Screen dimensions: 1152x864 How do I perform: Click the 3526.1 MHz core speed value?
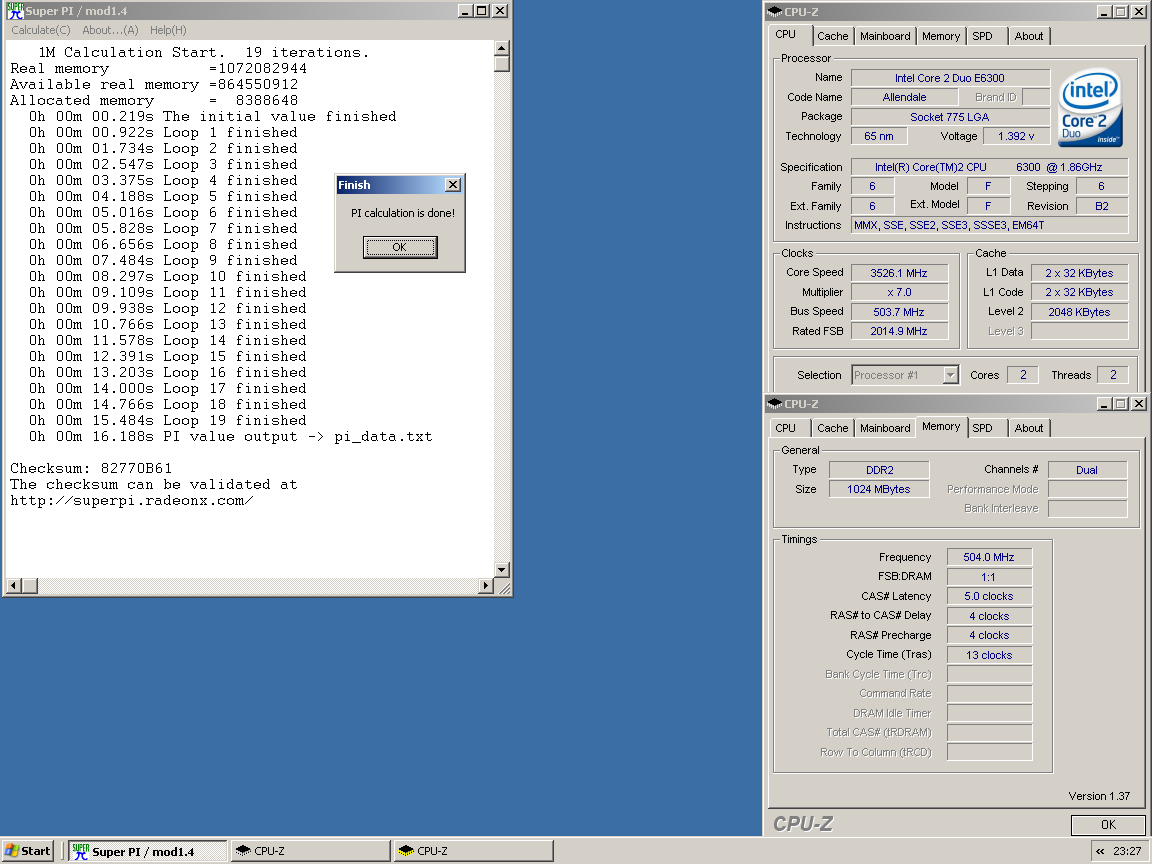(899, 273)
